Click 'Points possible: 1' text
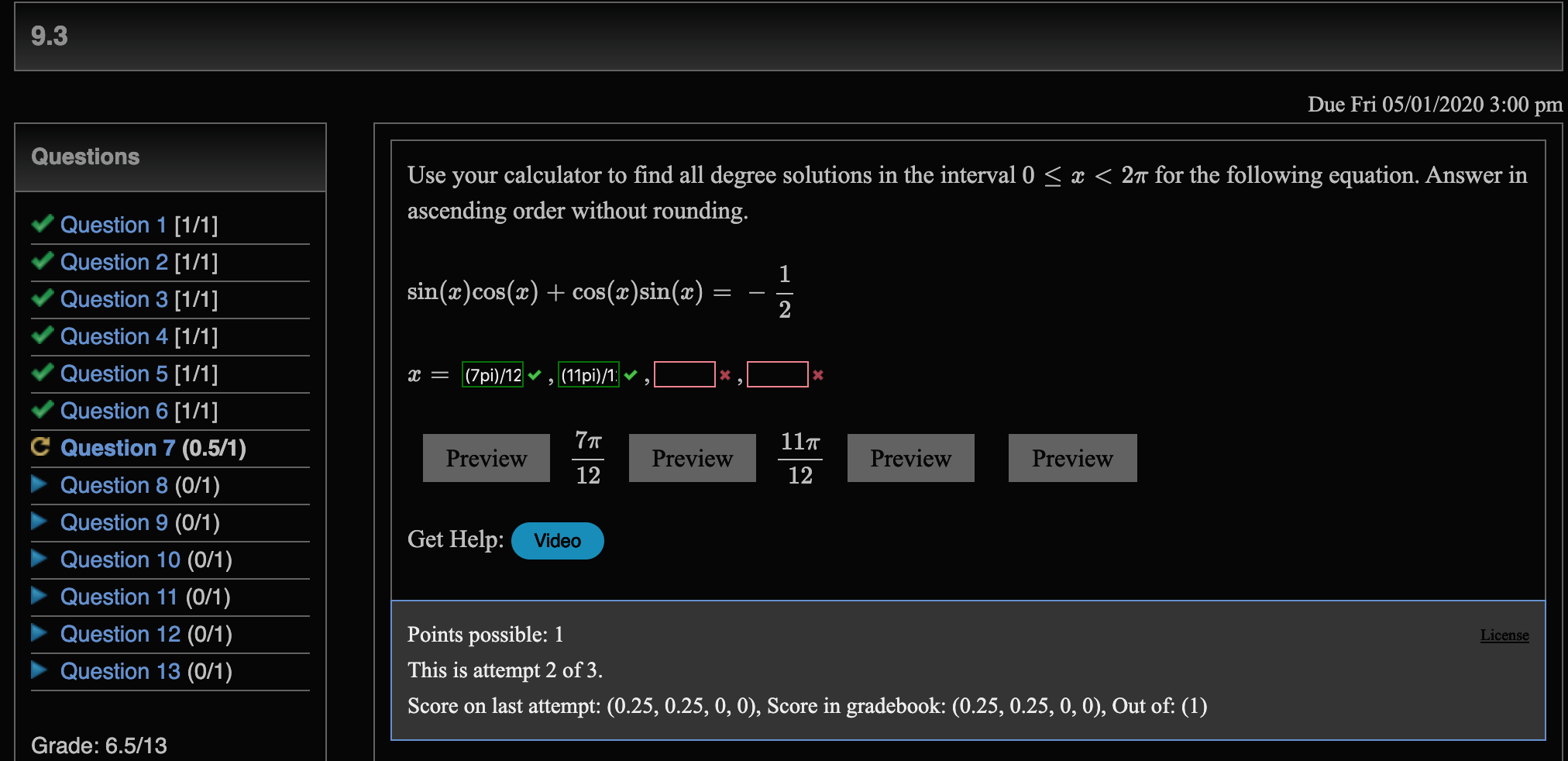 coord(486,635)
